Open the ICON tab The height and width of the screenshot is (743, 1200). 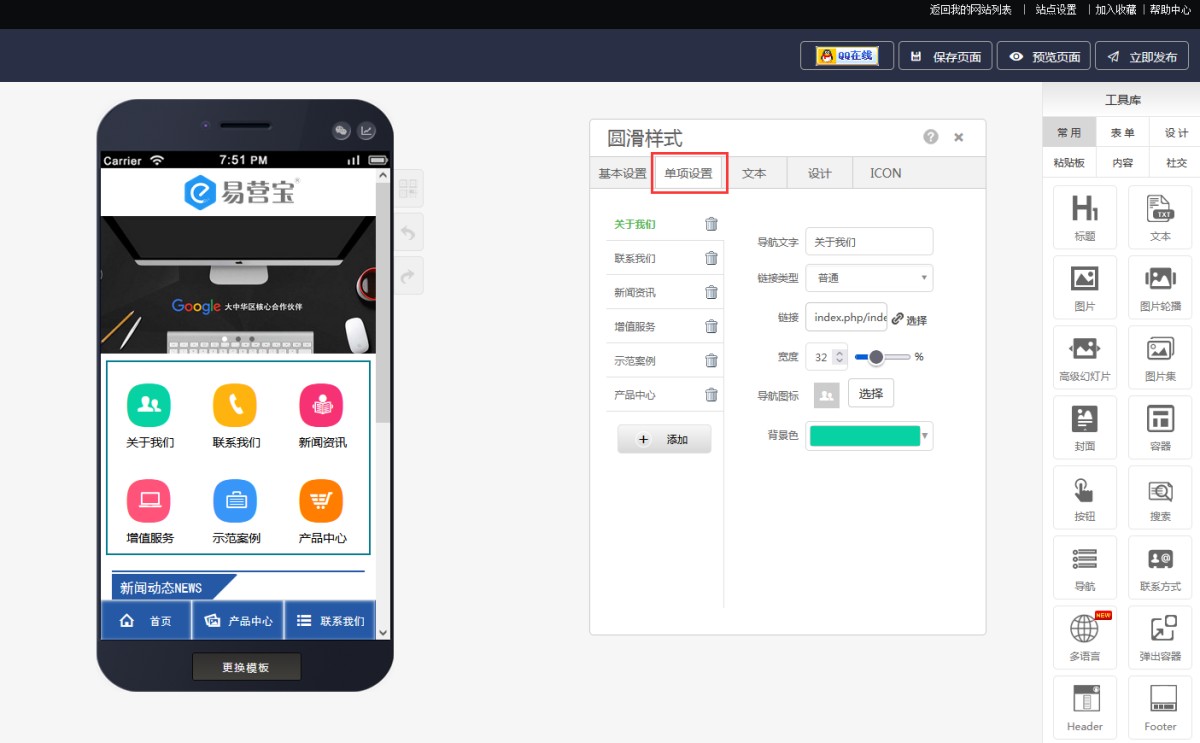click(886, 173)
